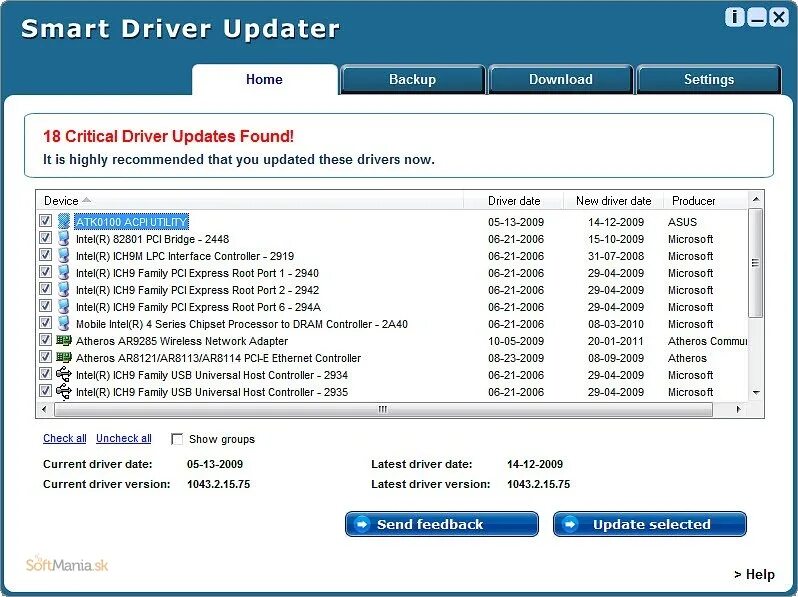The image size is (798, 597).
Task: Click the Check all link
Action: point(65,438)
